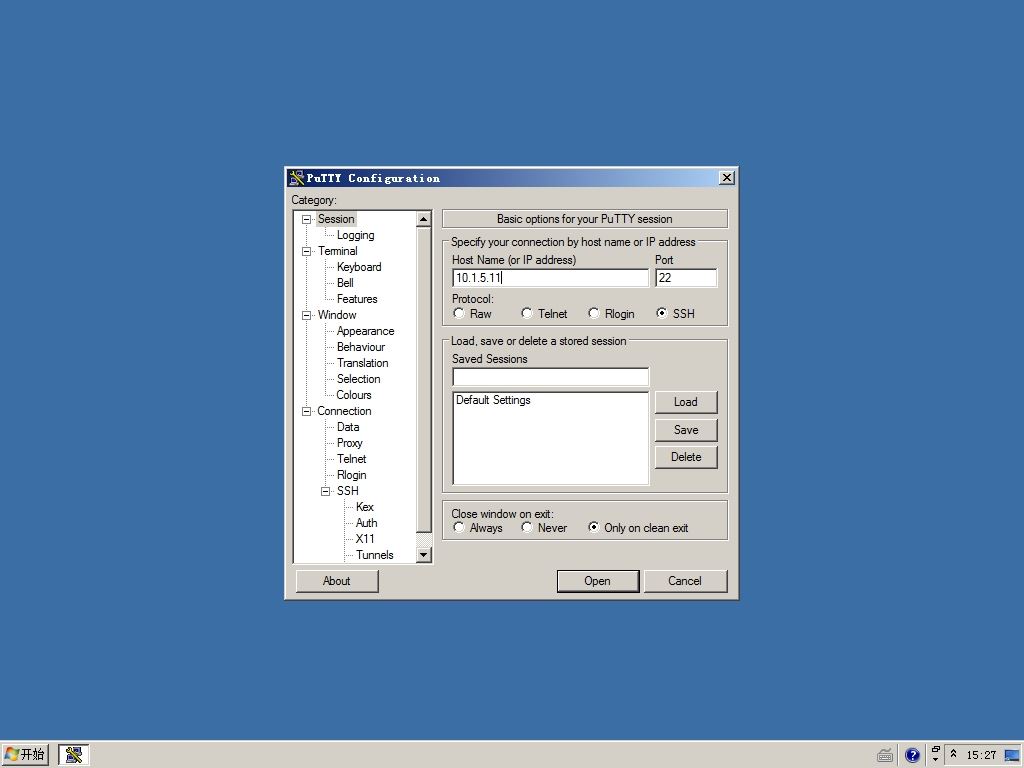1024x768 pixels.
Task: Open the Data category under Connection
Action: 347,427
